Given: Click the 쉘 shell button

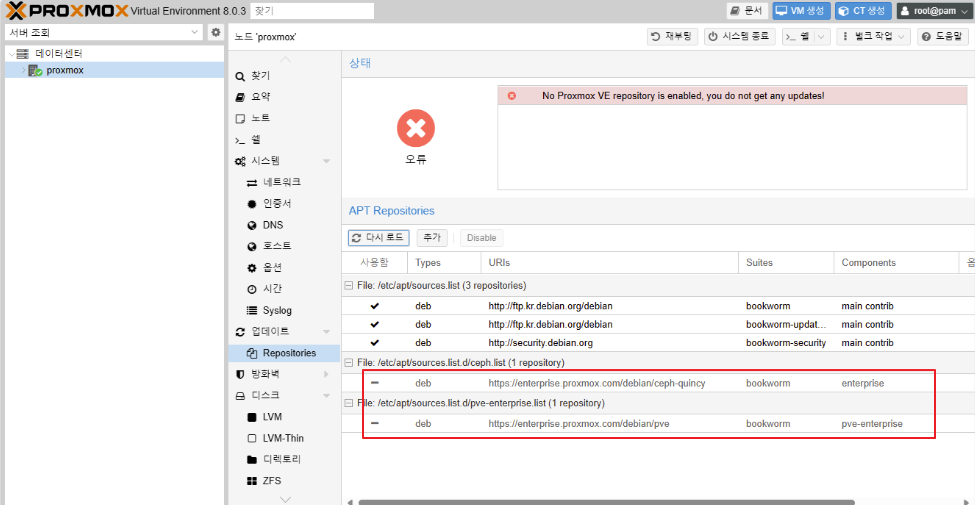Looking at the screenshot, I should [797, 37].
